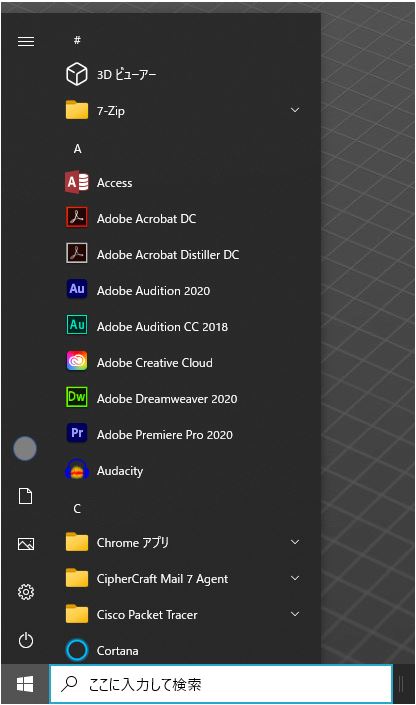Click the Chrome アプリ folder icon

coord(76,542)
